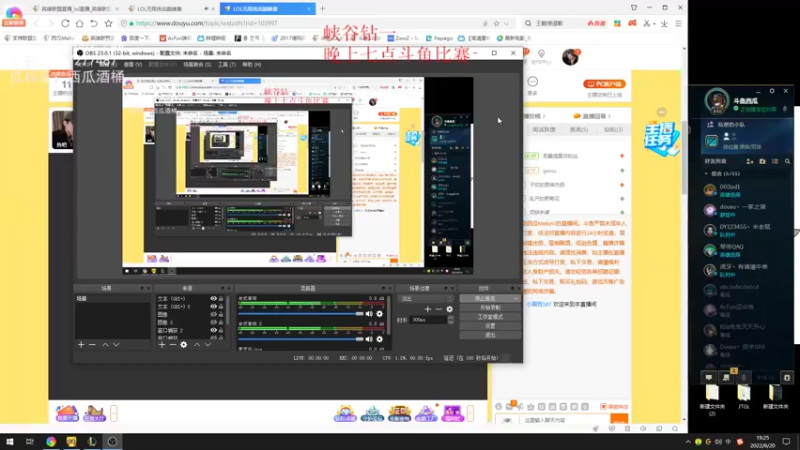This screenshot has width=800, height=450.
Task: Move selected source up in OBS
Action: point(196,345)
